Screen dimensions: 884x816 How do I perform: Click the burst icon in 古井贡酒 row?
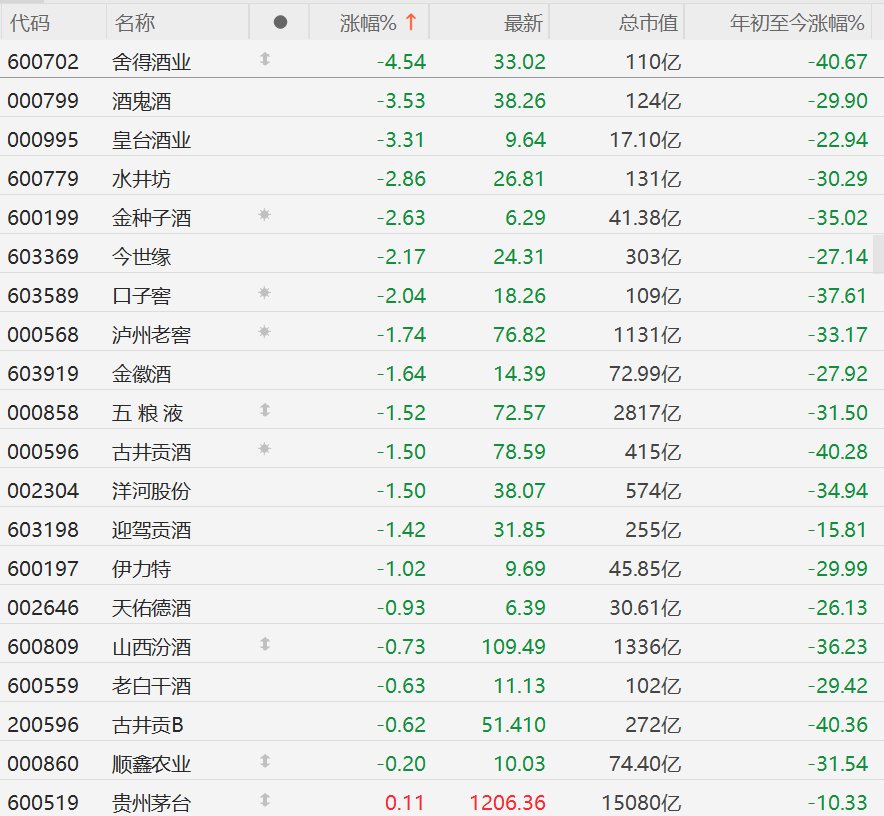tap(264, 449)
